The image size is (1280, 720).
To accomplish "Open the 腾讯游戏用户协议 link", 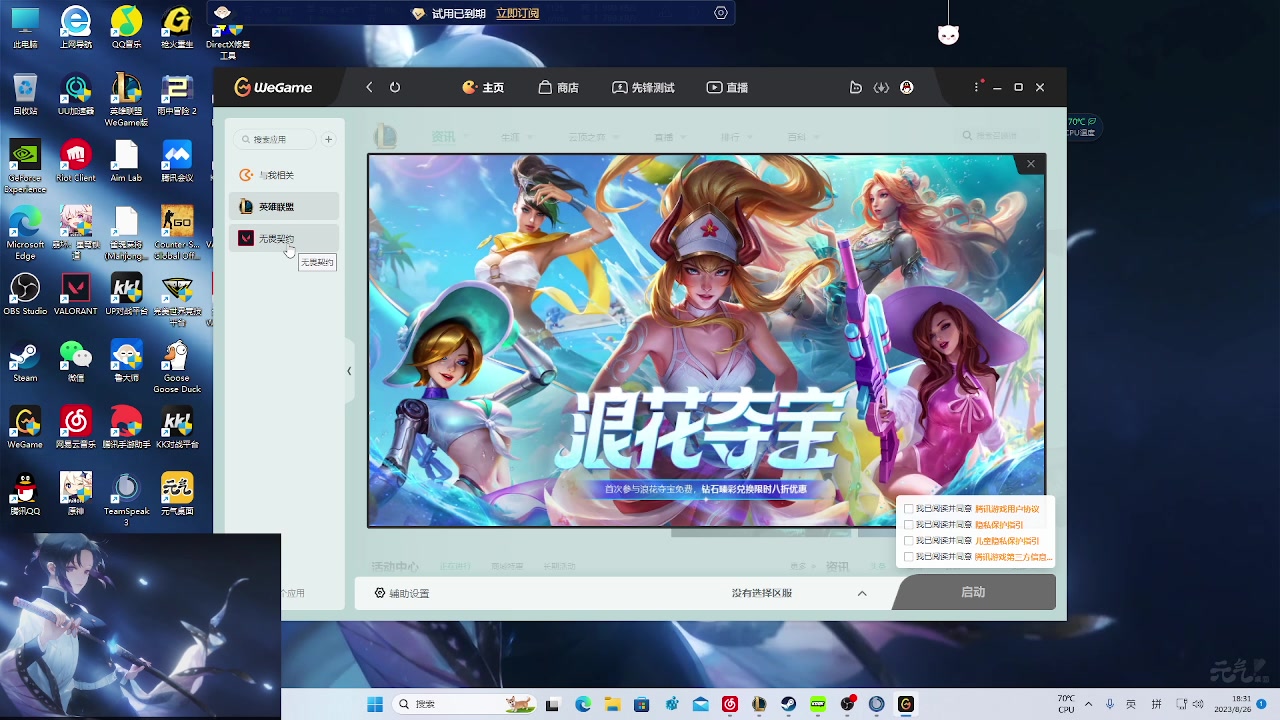I will click(1007, 509).
